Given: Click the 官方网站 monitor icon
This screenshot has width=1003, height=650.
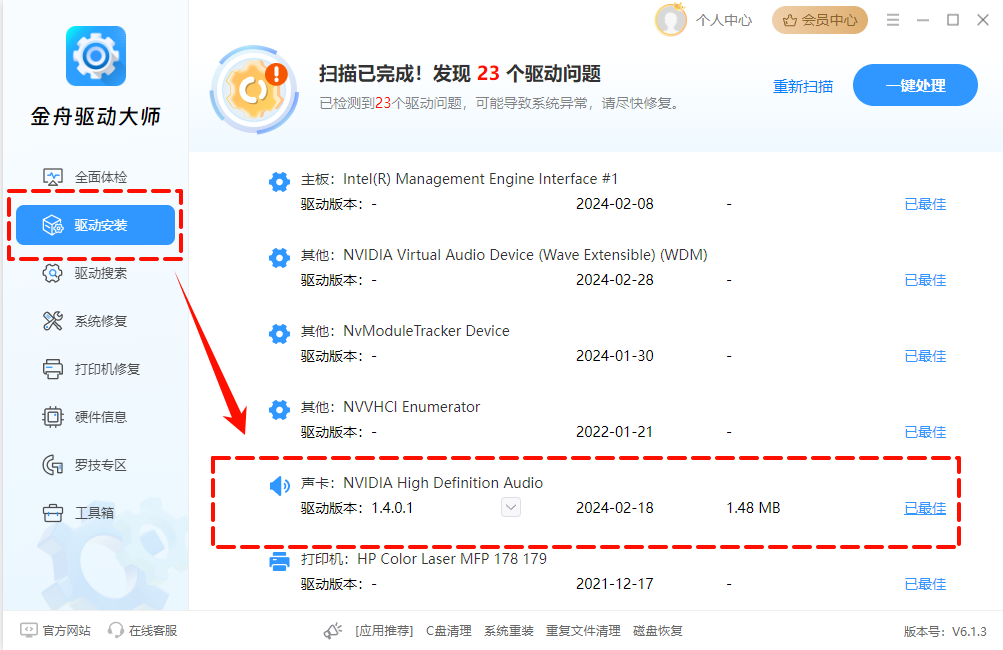Looking at the screenshot, I should (x=29, y=630).
